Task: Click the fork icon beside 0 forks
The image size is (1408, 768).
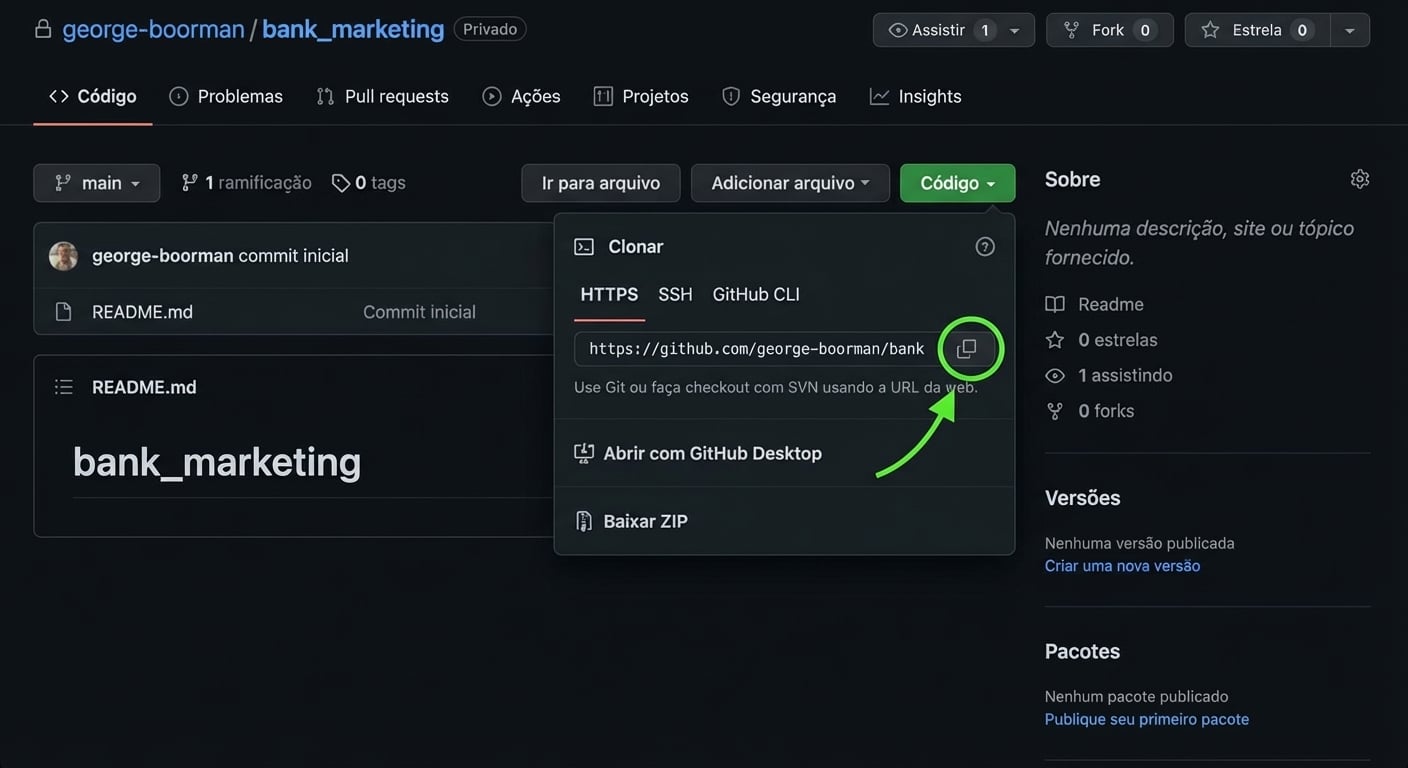Action: pos(1055,411)
